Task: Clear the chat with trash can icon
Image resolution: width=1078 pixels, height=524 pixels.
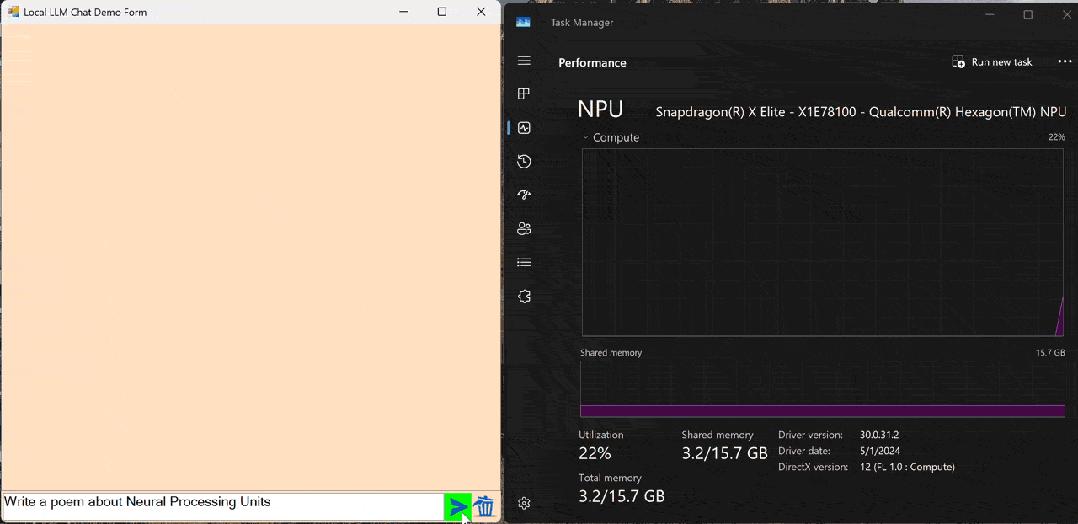Action: (485, 507)
